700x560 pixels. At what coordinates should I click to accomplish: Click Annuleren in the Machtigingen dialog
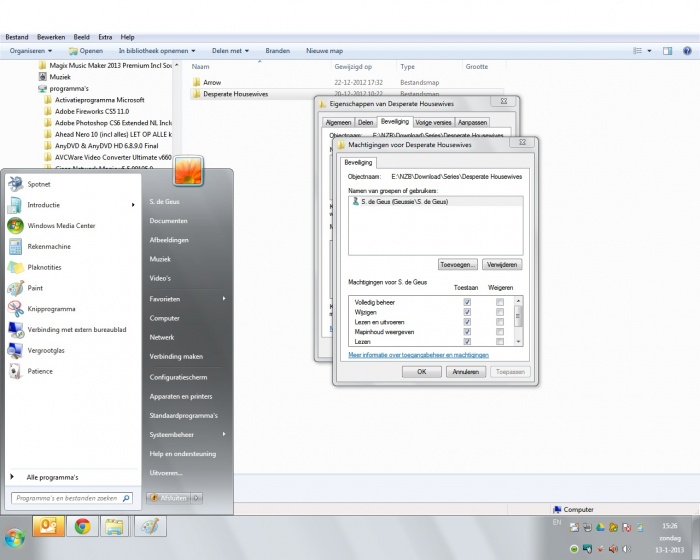(x=466, y=372)
